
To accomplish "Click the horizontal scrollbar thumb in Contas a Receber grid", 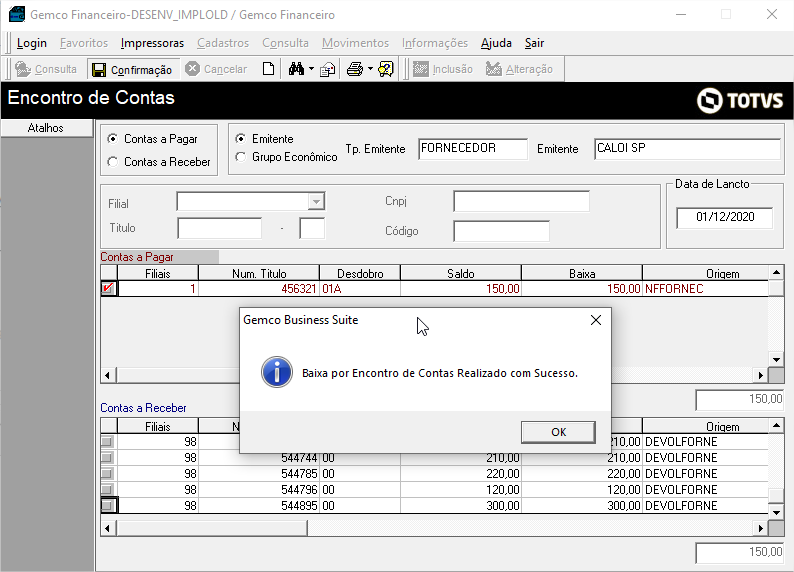I will [212, 528].
